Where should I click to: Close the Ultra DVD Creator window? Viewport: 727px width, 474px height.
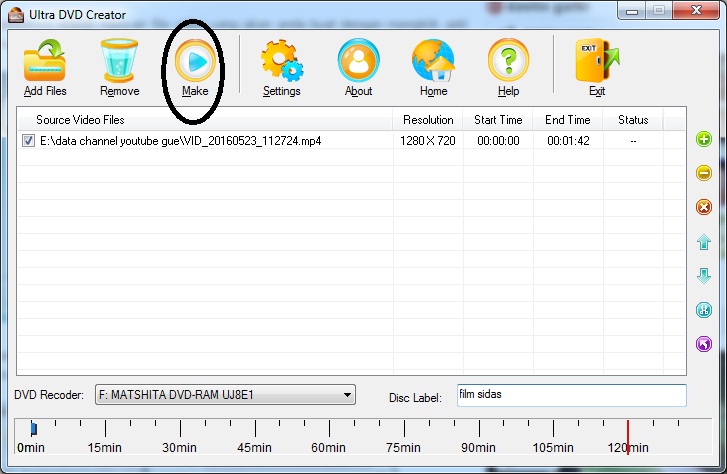pyautogui.click(x=696, y=10)
